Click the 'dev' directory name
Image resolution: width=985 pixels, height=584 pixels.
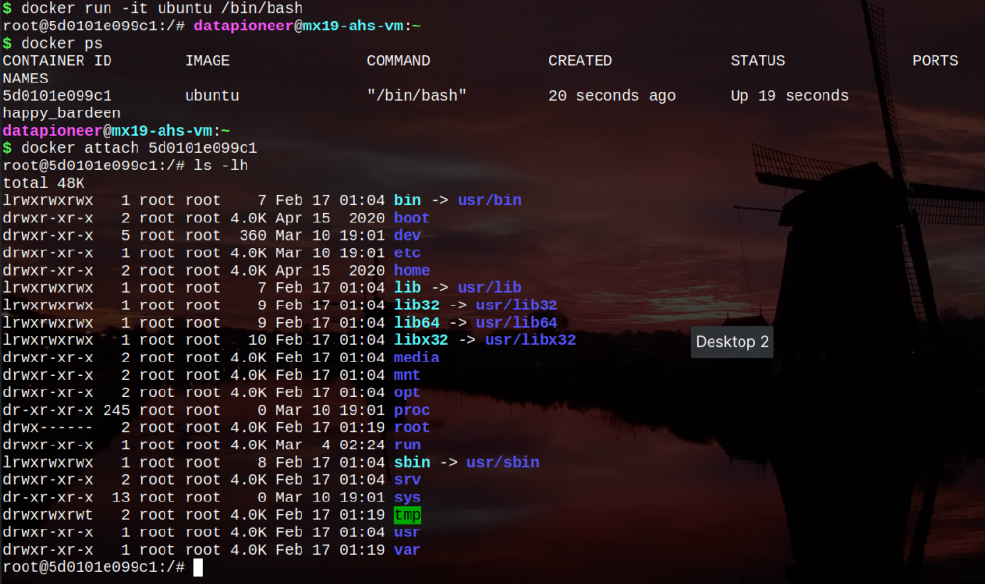point(407,235)
